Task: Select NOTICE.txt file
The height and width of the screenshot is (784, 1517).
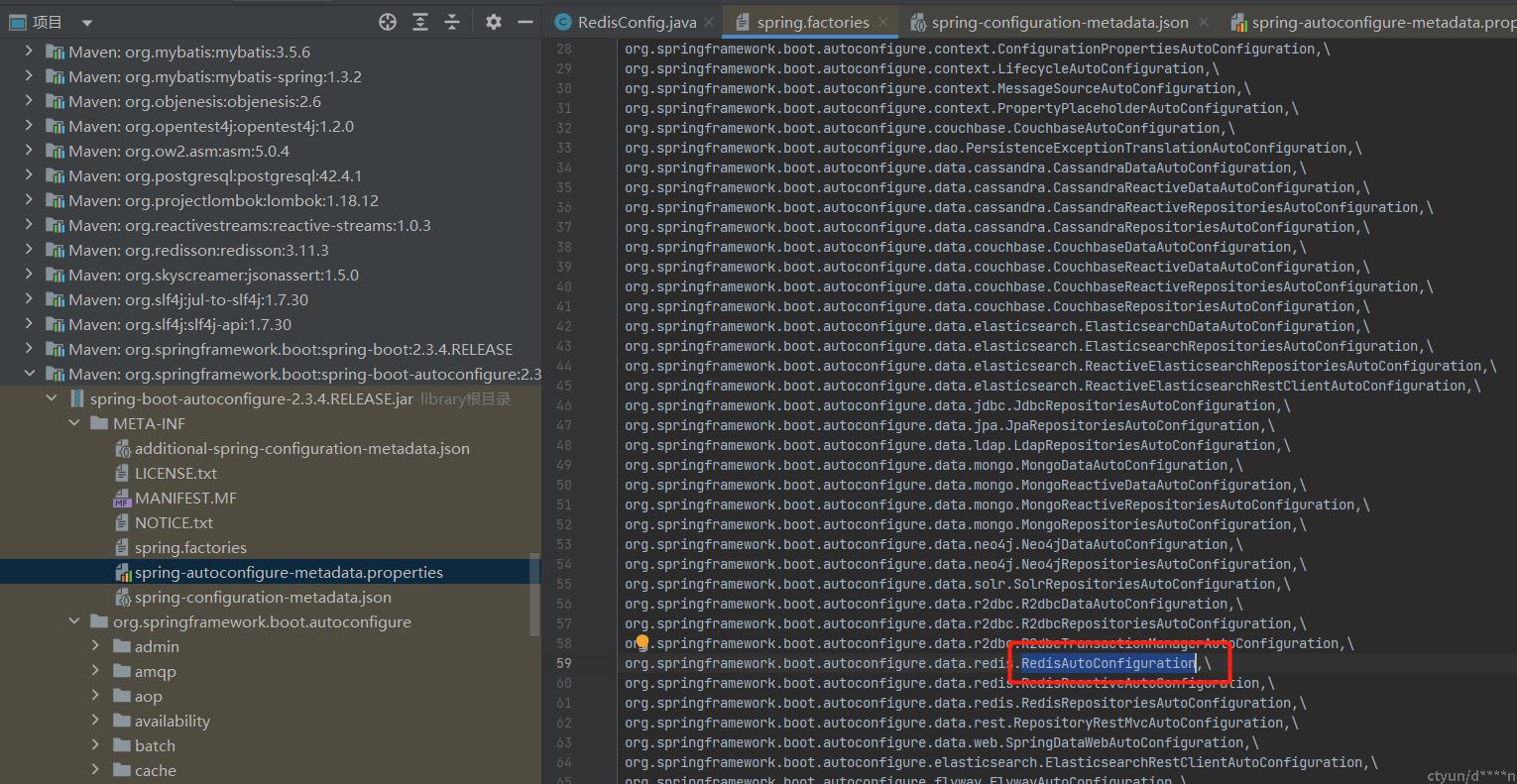Action: pos(174,522)
